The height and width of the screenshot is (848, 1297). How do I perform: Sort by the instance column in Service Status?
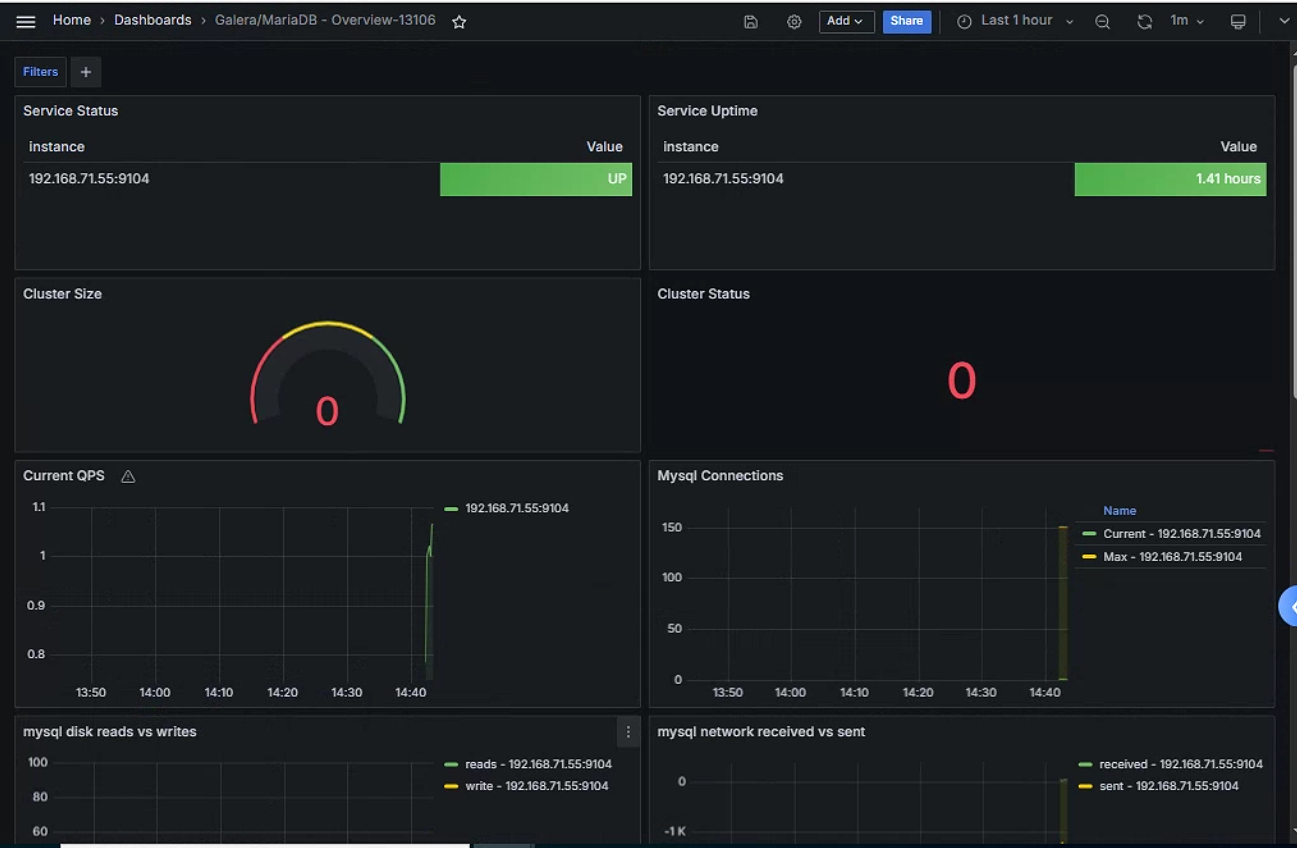click(57, 147)
